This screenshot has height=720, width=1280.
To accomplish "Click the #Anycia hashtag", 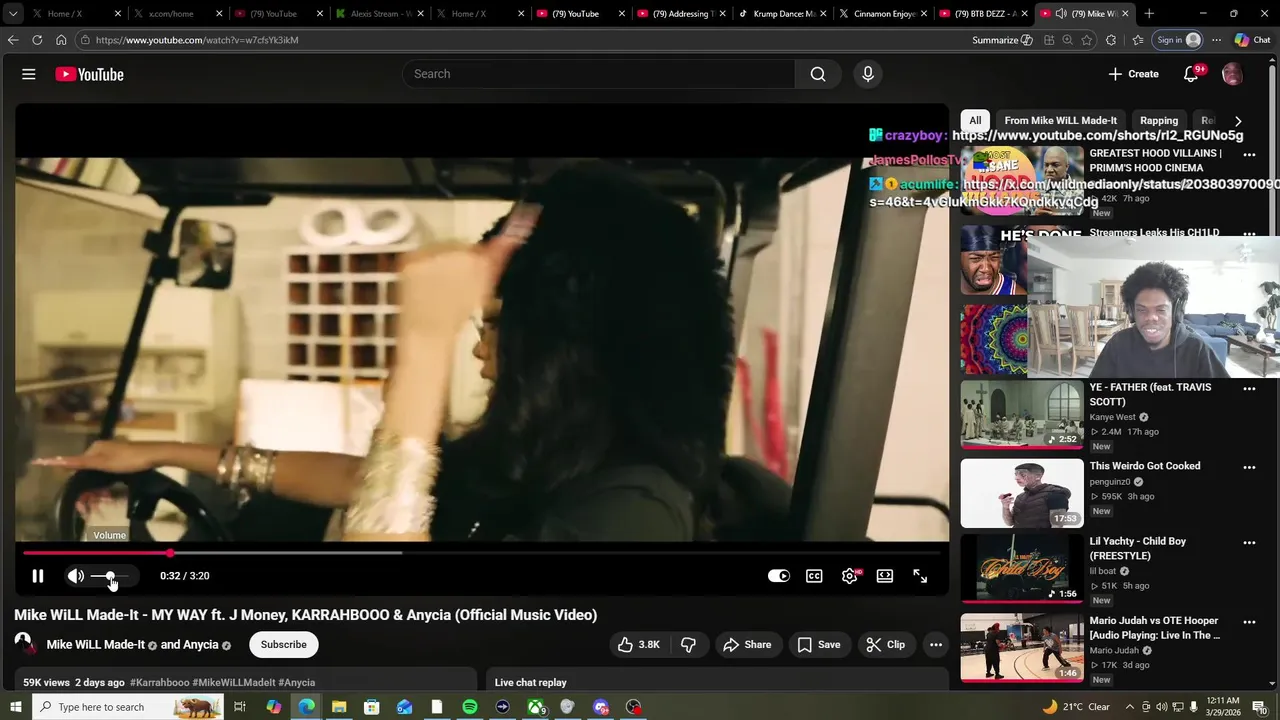I will click(296, 683).
